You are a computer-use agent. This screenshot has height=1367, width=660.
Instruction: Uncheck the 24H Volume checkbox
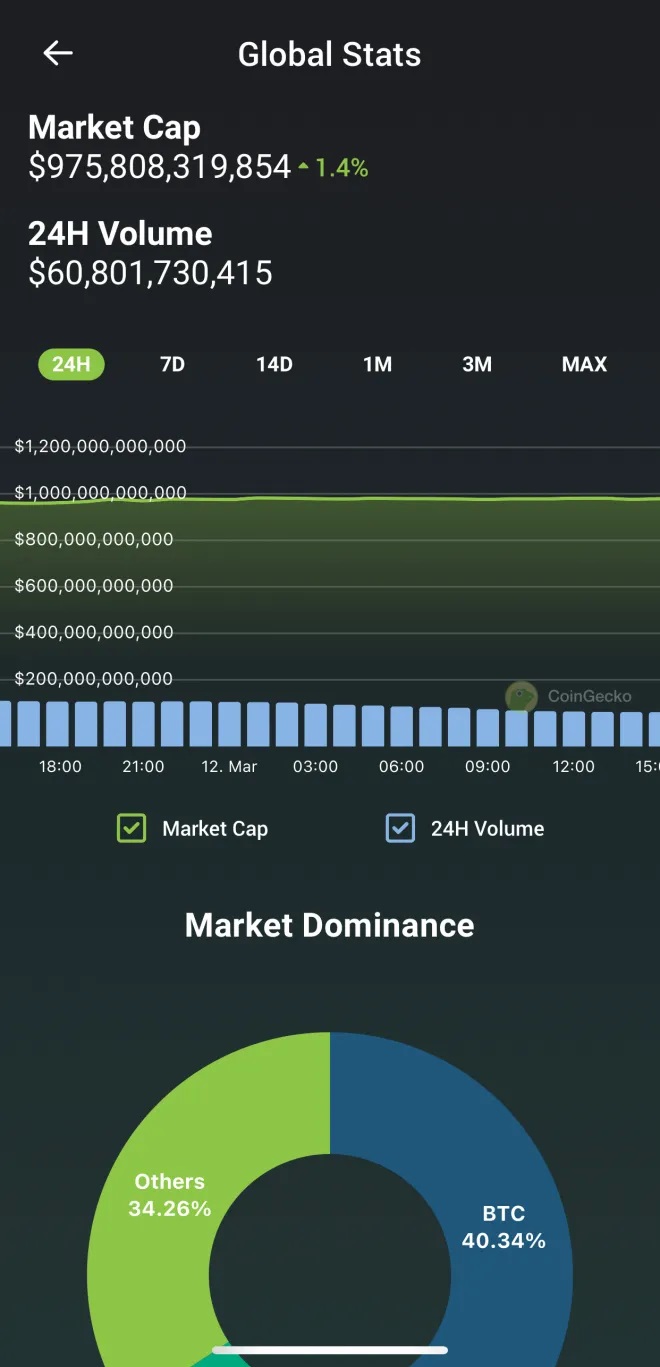400,828
